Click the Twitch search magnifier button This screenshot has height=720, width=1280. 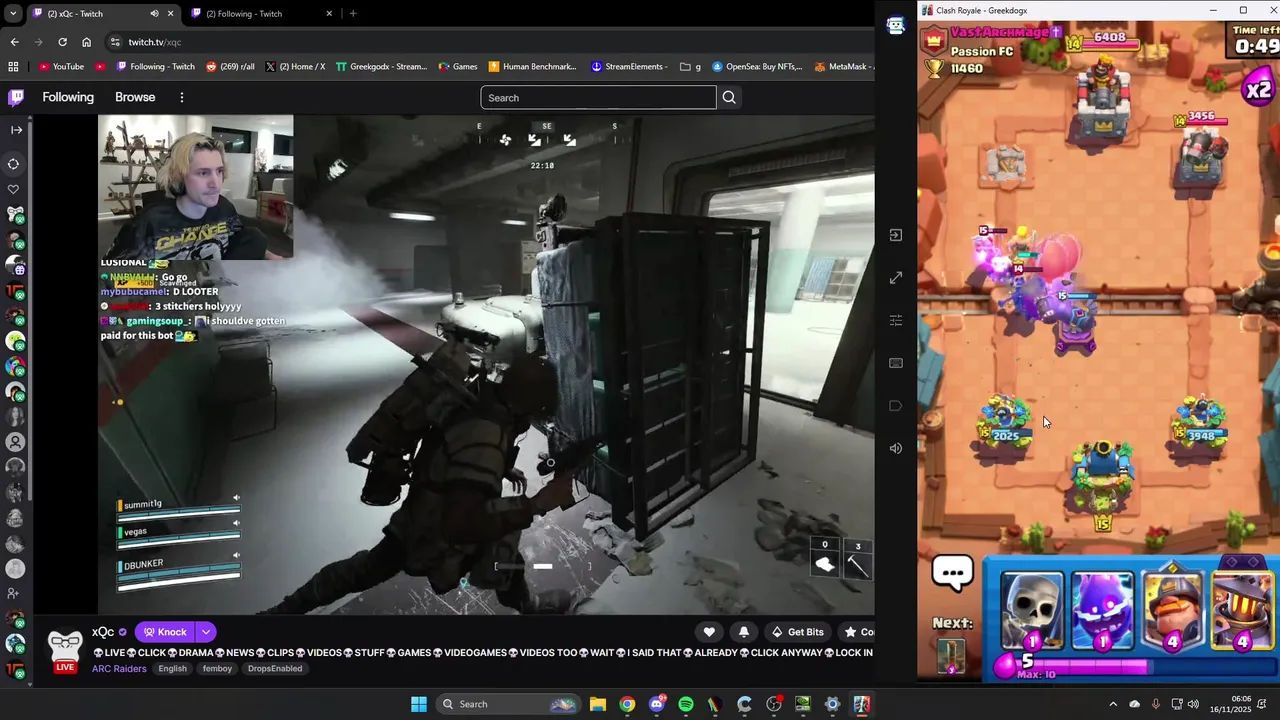pos(729,97)
